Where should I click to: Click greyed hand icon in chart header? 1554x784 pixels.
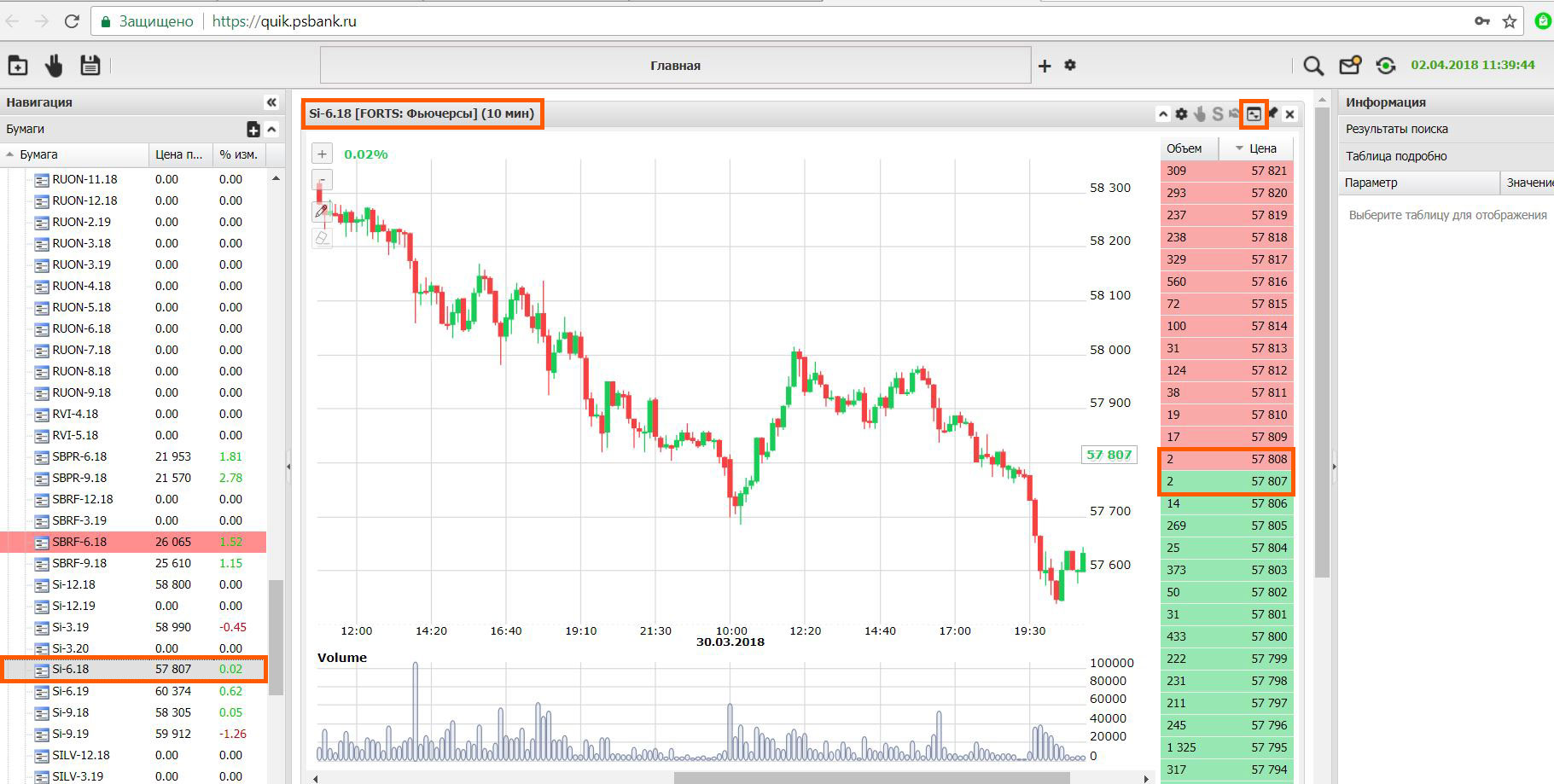[x=1200, y=114]
